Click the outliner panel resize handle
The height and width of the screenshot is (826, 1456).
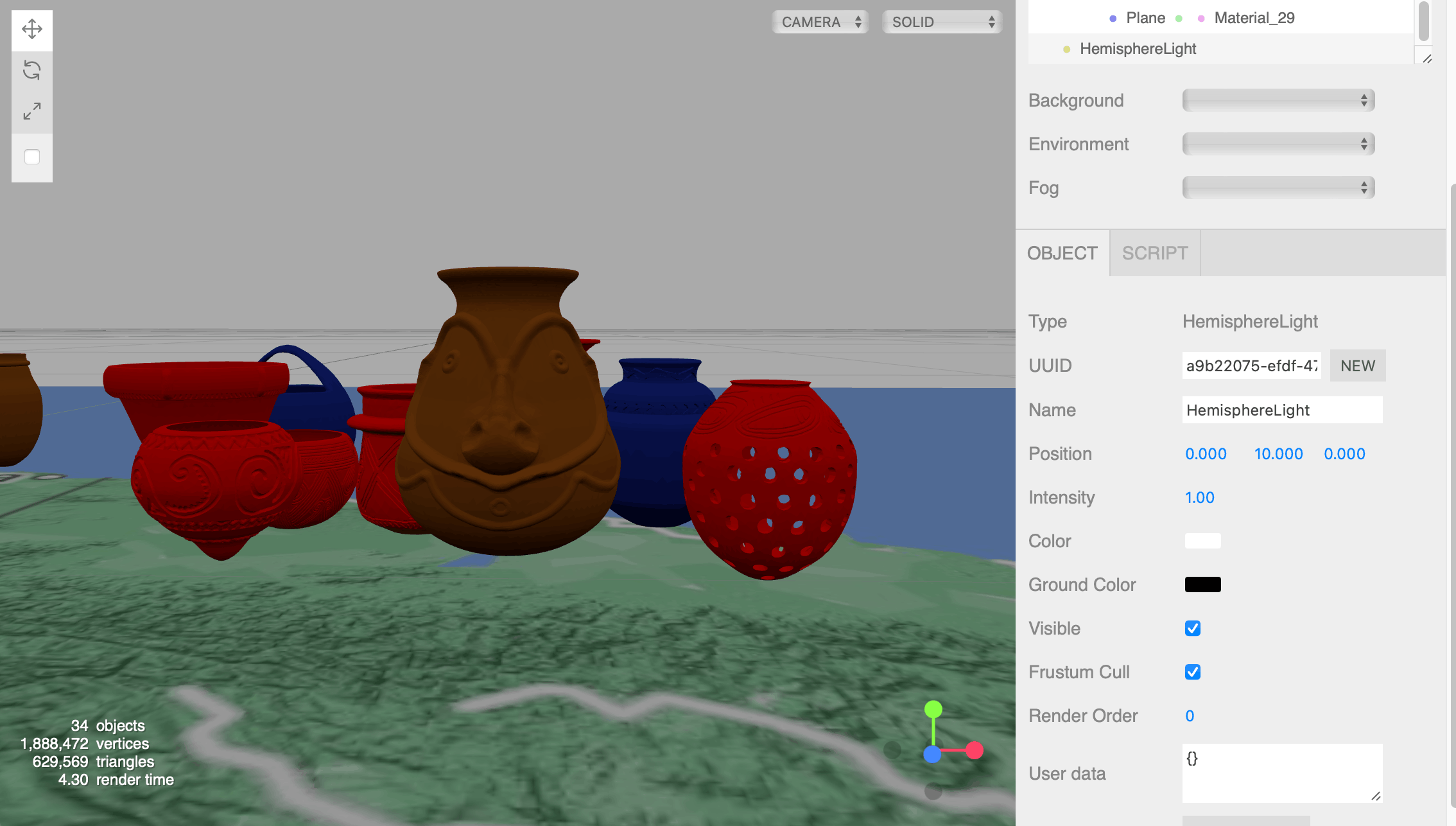tap(1428, 58)
